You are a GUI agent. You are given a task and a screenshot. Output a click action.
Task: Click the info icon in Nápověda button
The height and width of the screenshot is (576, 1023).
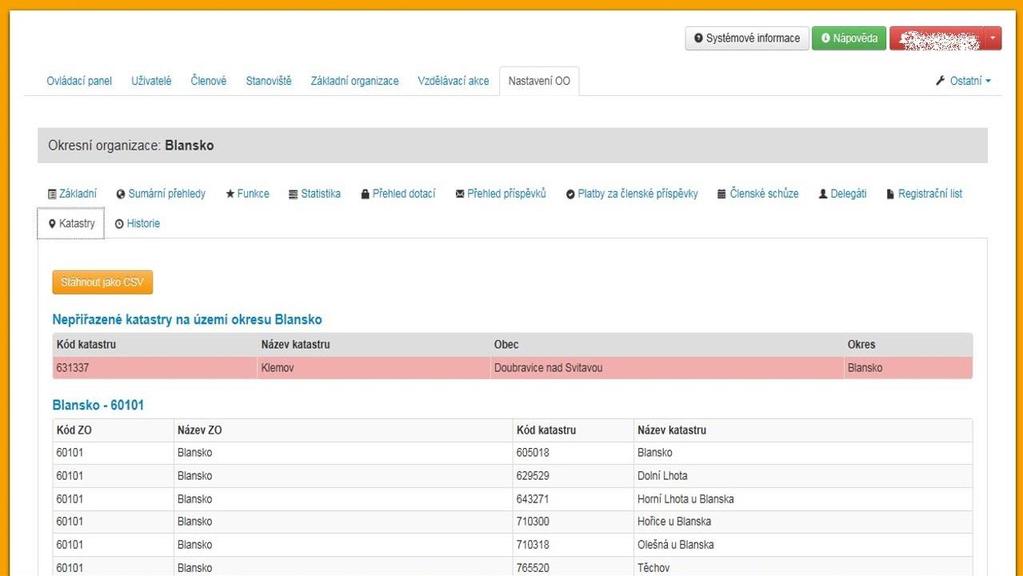click(826, 38)
